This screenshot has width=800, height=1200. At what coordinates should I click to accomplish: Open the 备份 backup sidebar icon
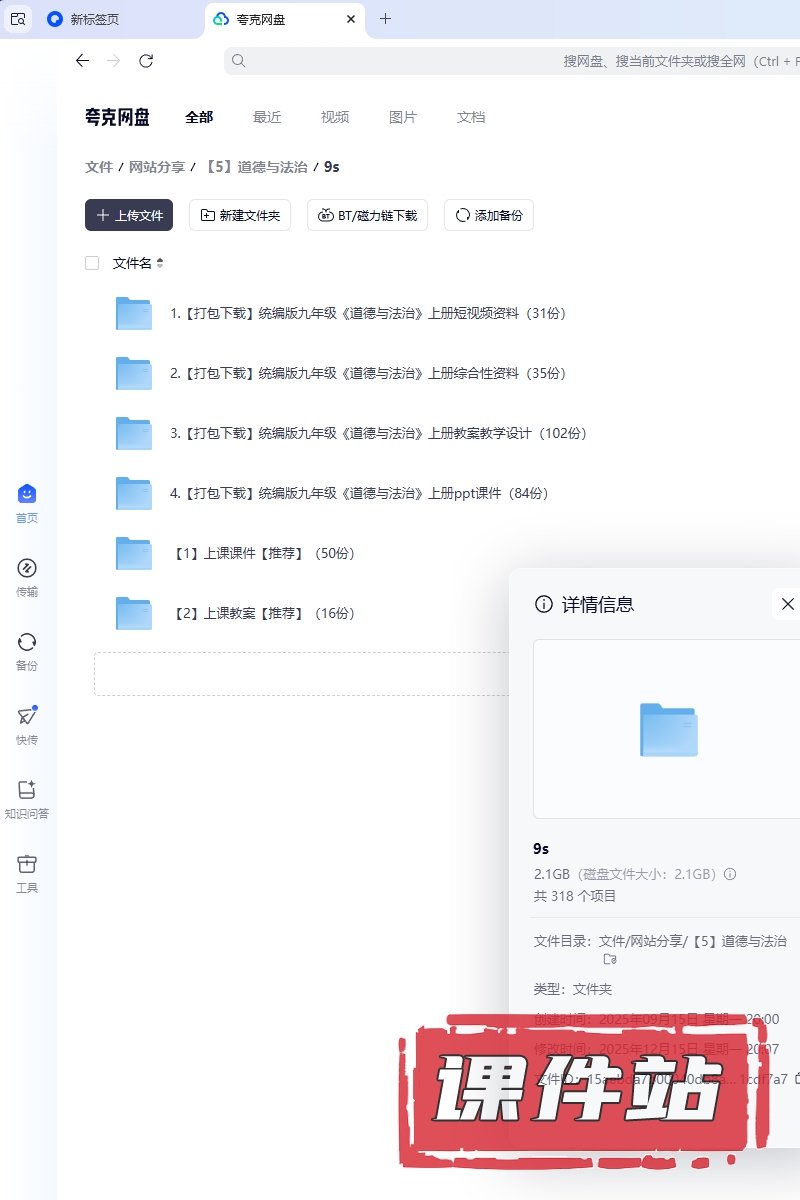27,642
